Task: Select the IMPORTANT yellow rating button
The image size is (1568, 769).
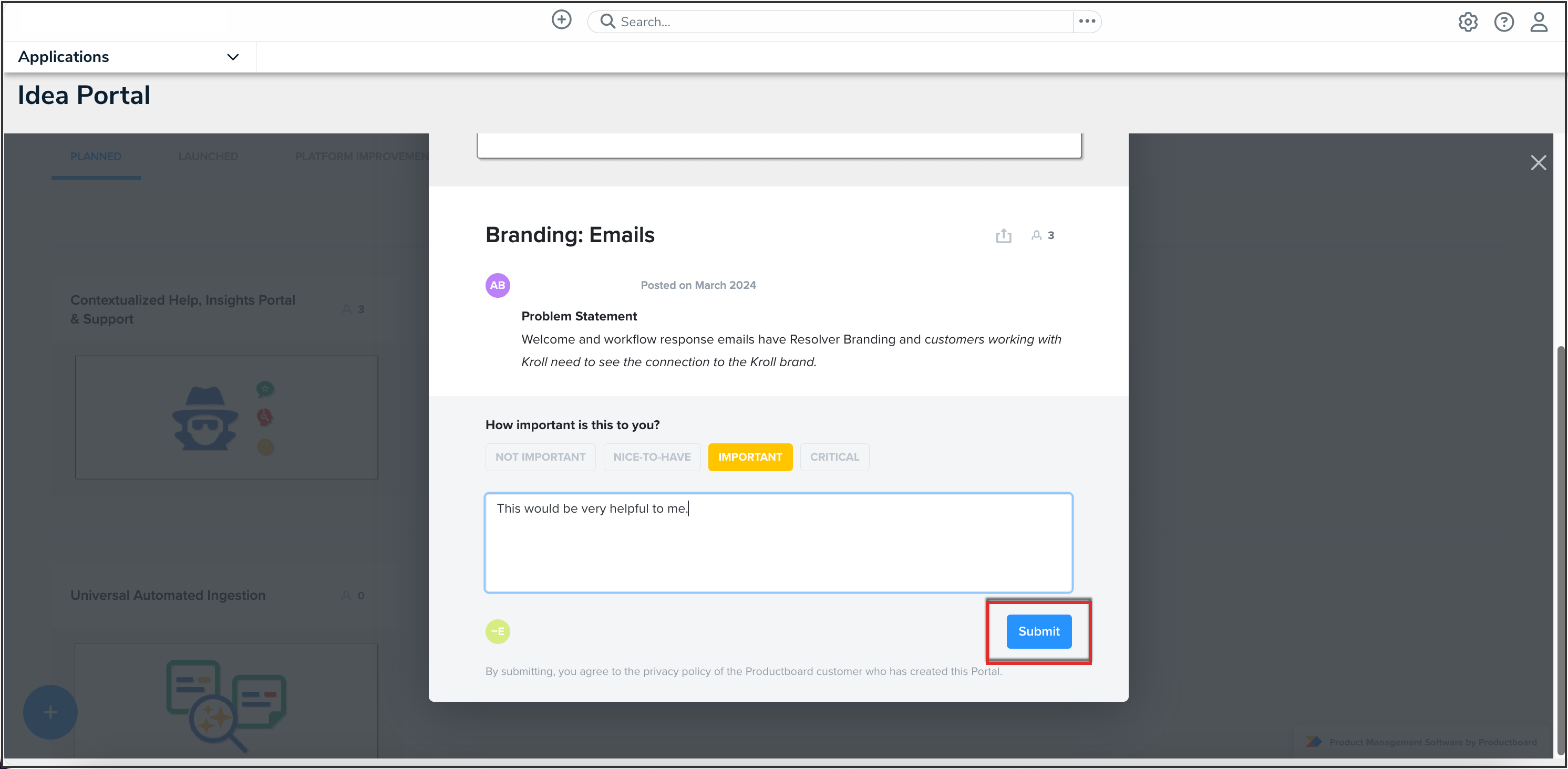Action: (749, 457)
